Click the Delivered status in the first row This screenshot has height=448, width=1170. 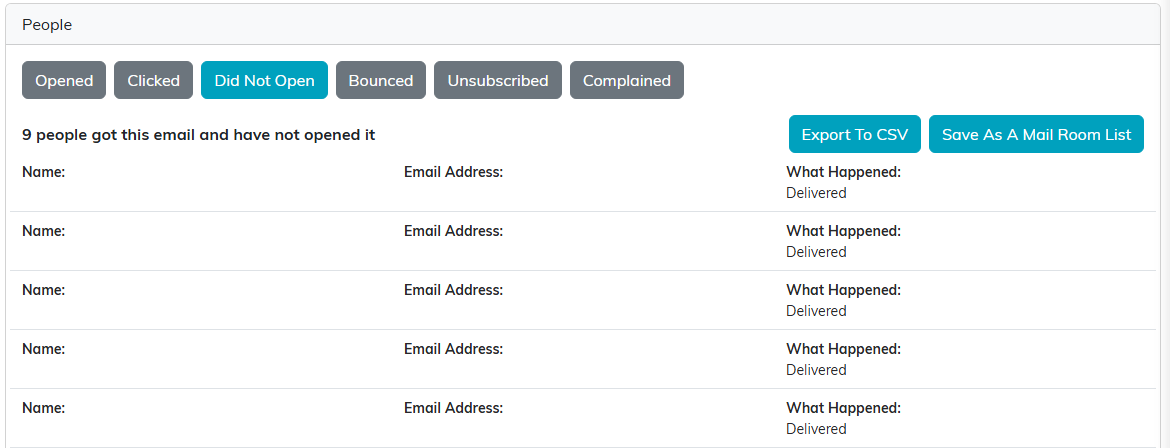[x=816, y=193]
